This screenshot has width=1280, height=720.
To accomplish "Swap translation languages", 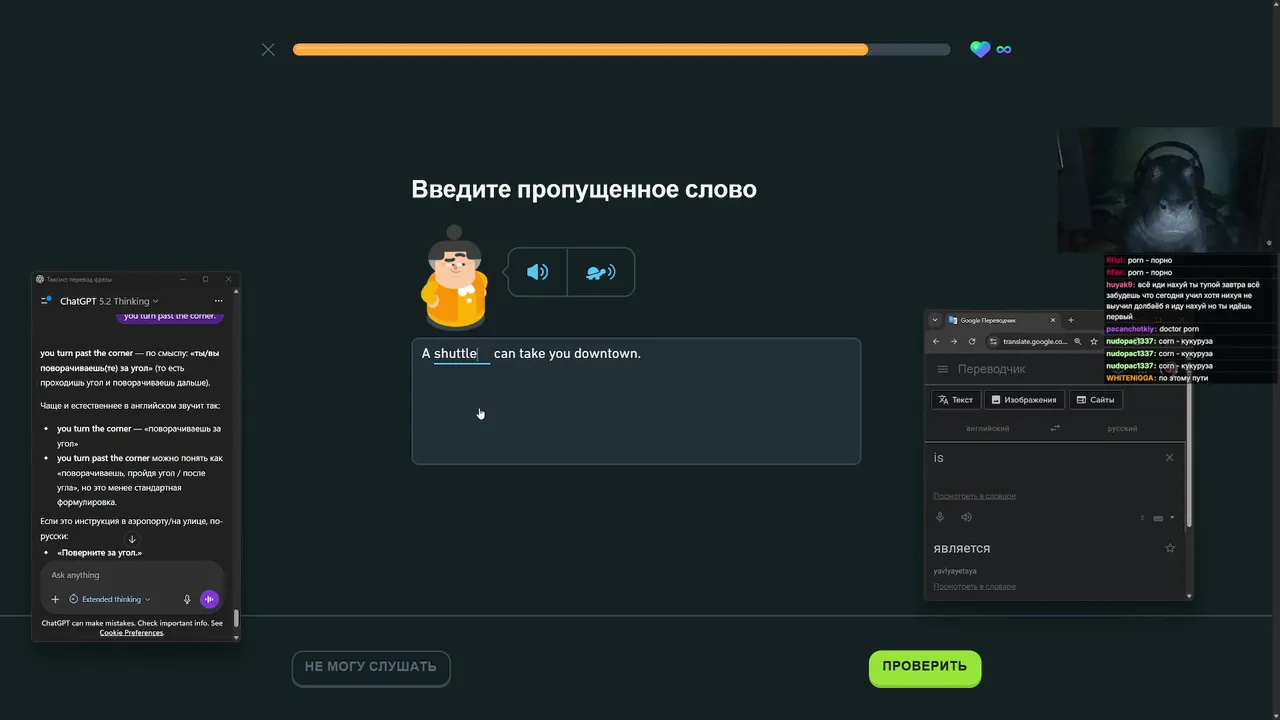I will point(1054,428).
